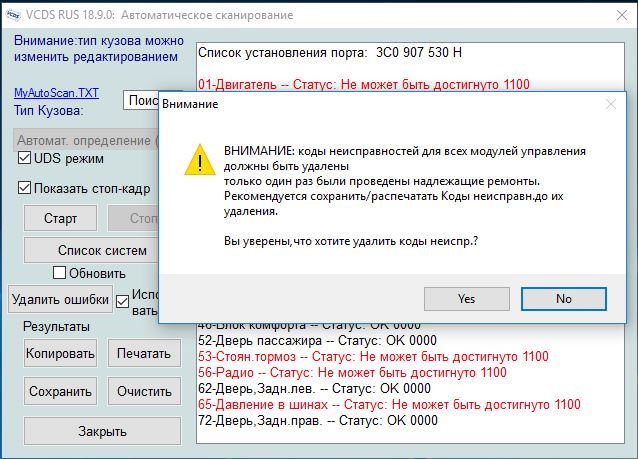Enable the Обновить checkbox
638x459 pixels.
click(x=59, y=273)
